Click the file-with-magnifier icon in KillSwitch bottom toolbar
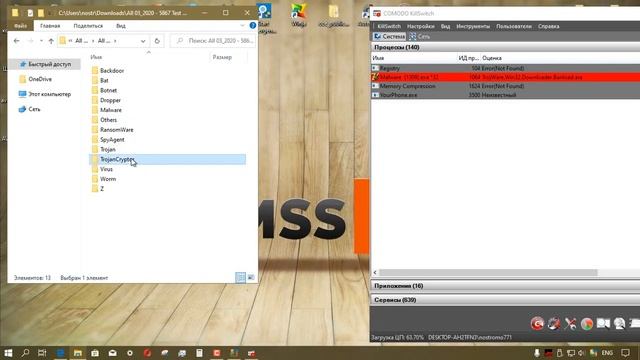Image resolution: width=640 pixels, height=360 pixels. click(x=603, y=324)
